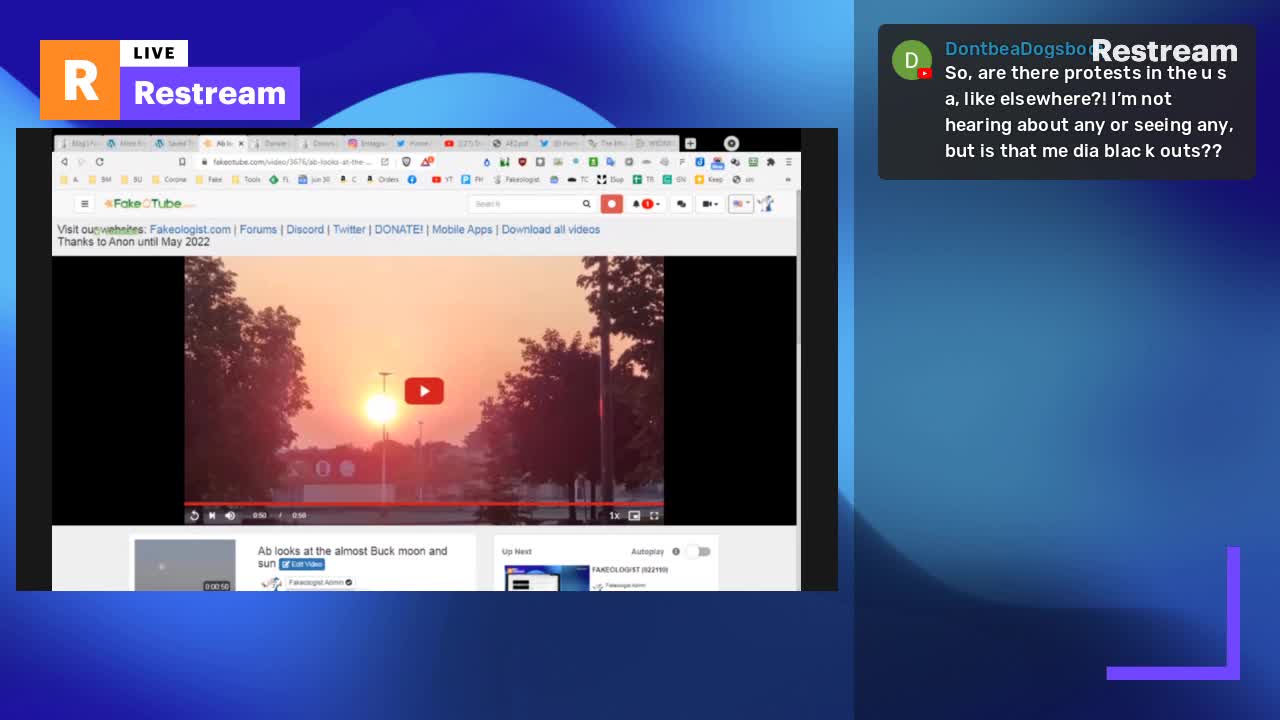Open the FakeoTube hamburger menu
This screenshot has width=1280, height=720.
(x=85, y=204)
